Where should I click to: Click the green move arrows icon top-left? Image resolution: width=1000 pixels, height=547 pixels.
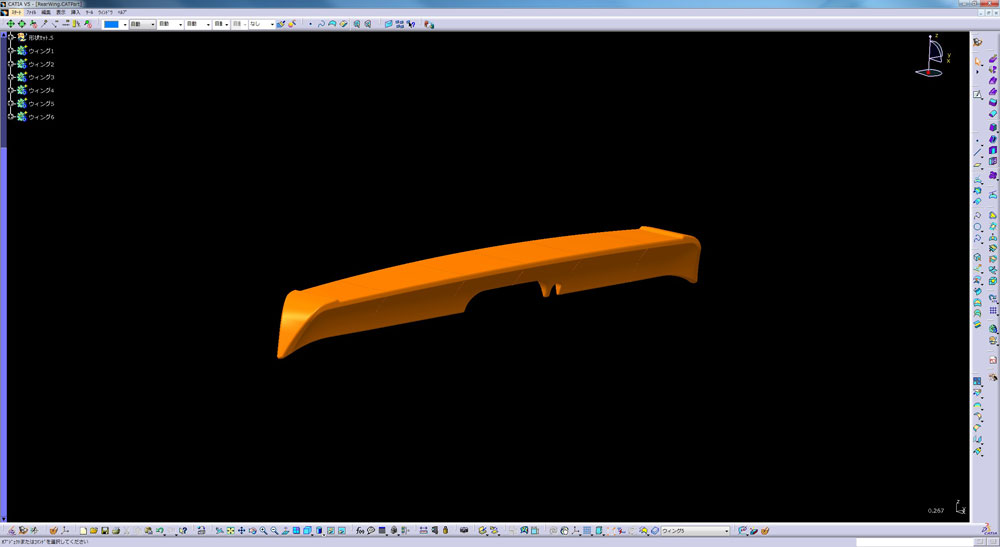coord(10,24)
